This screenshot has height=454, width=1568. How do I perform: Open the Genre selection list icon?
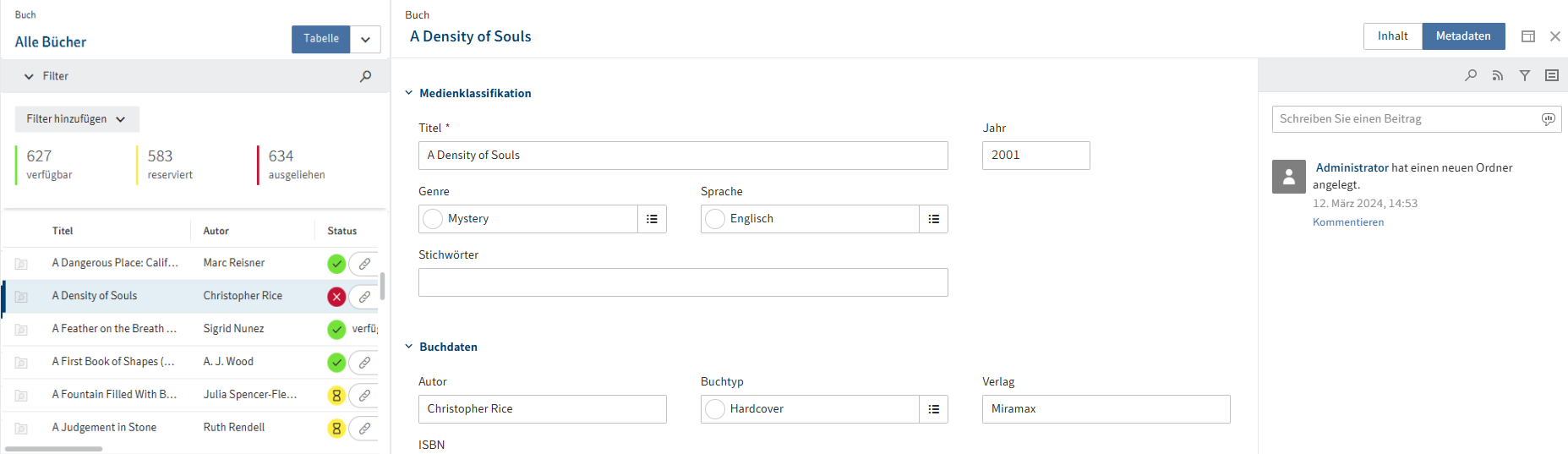point(652,219)
